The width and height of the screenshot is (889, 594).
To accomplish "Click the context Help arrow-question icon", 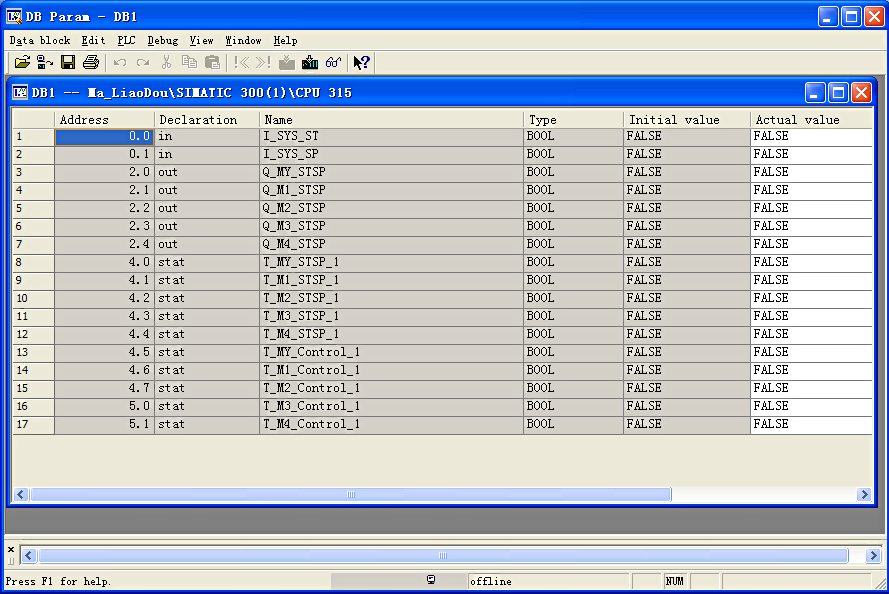I will click(x=362, y=62).
